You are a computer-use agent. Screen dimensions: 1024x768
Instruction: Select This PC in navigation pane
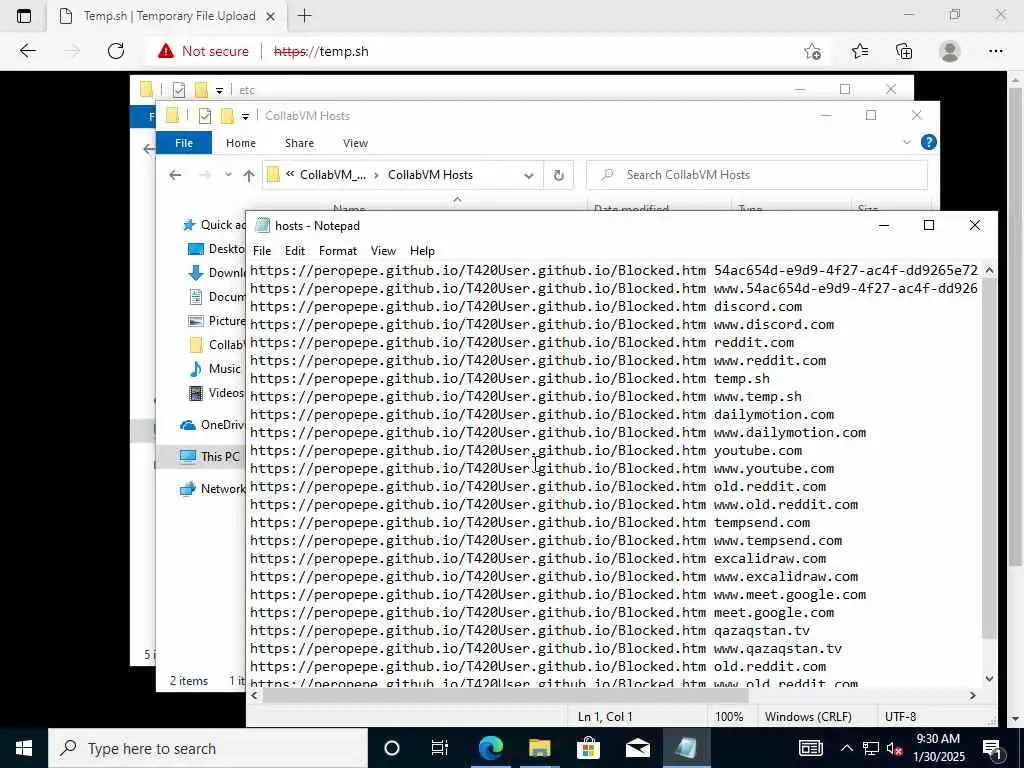pyautogui.click(x=210, y=456)
